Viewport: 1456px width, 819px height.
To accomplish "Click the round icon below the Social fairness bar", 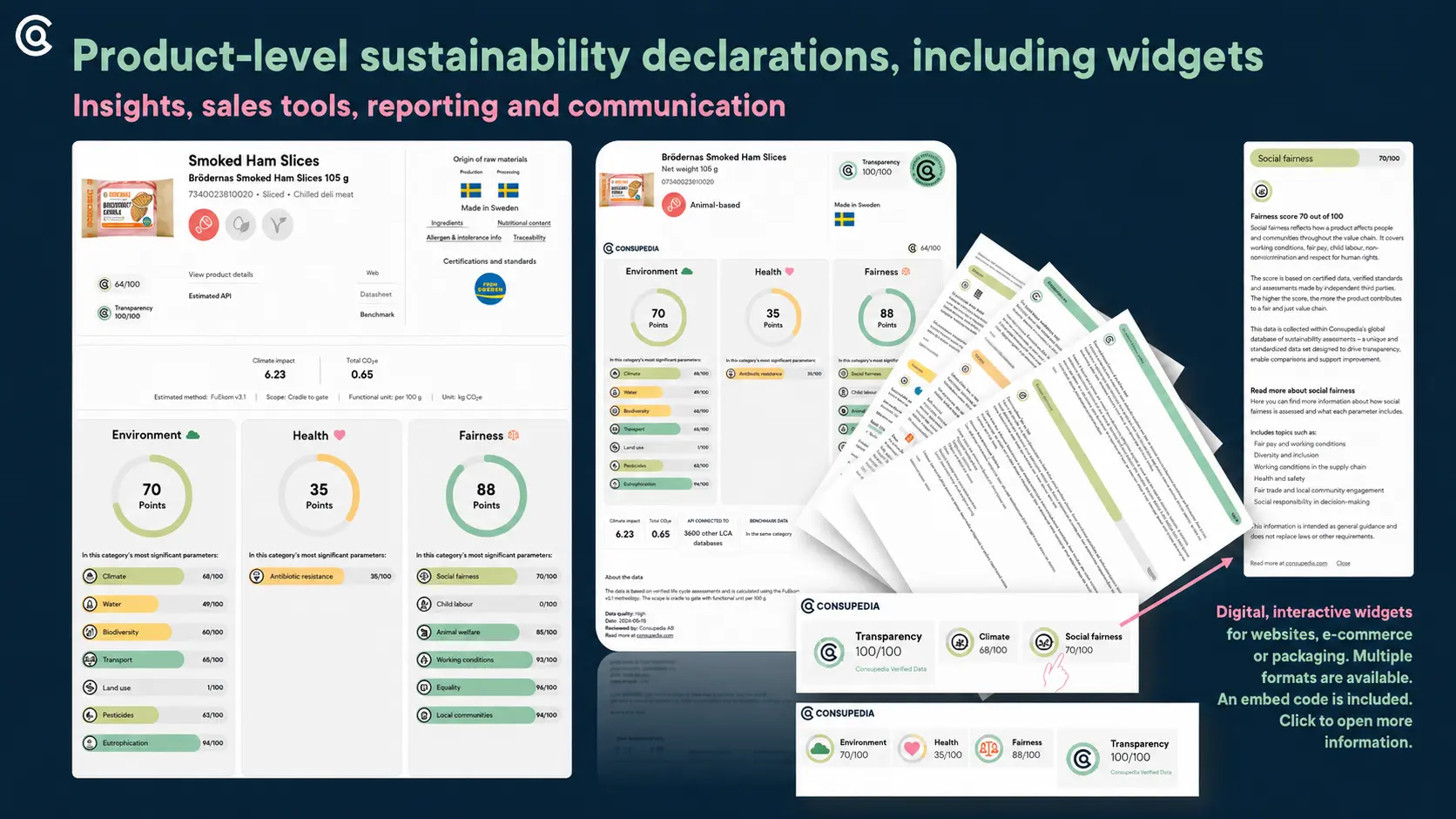I will 1262,191.
